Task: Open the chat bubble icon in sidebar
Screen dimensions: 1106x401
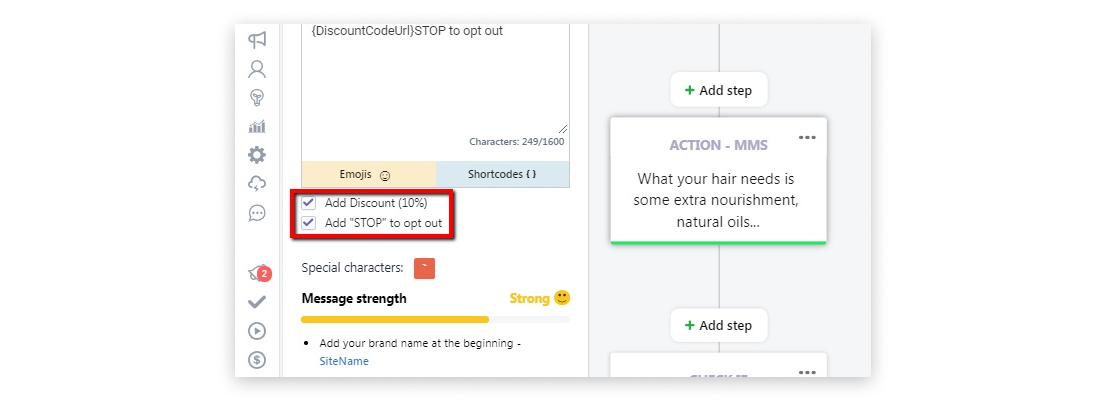Action: tap(257, 213)
